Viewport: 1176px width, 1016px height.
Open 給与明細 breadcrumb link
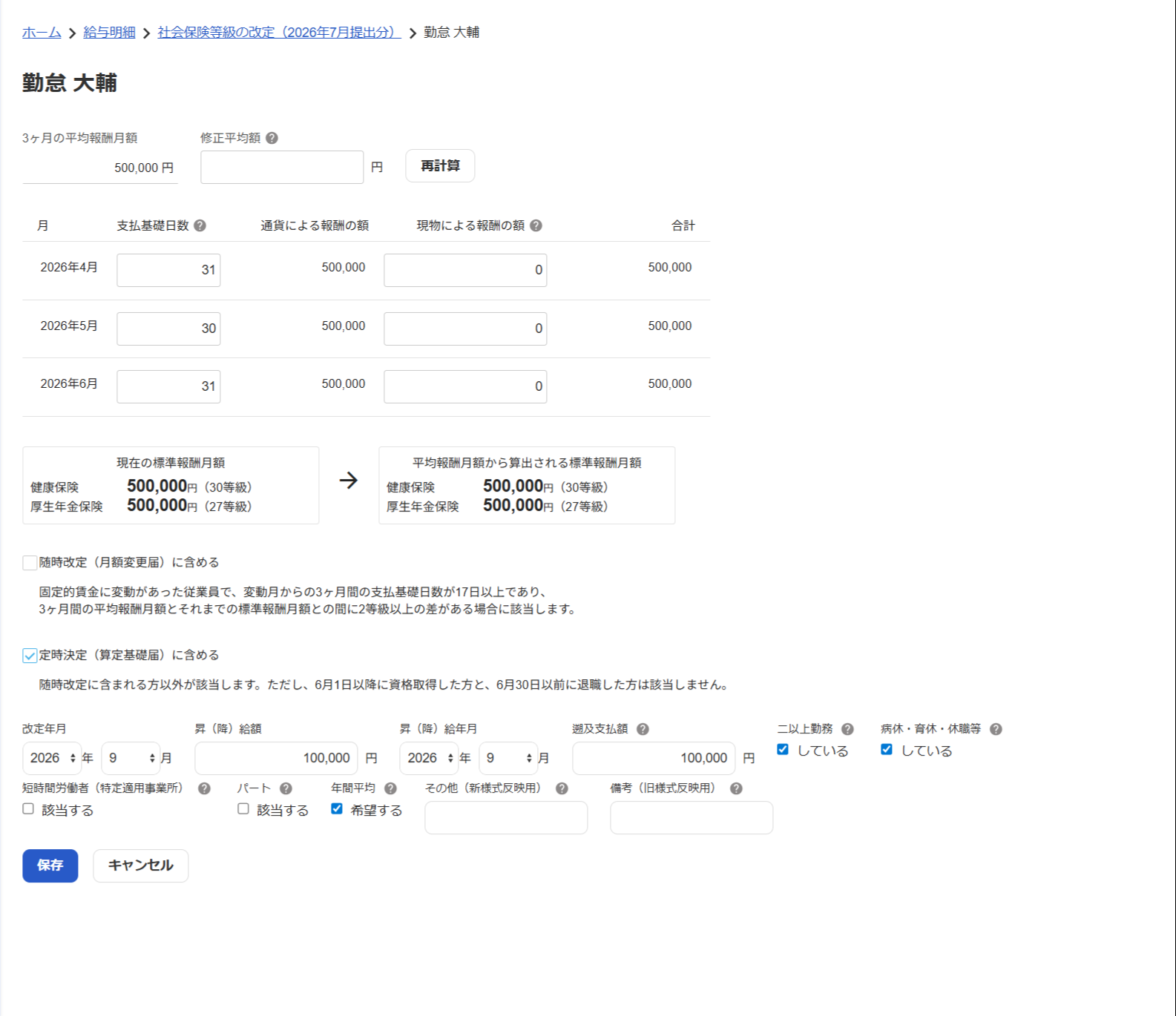[109, 33]
